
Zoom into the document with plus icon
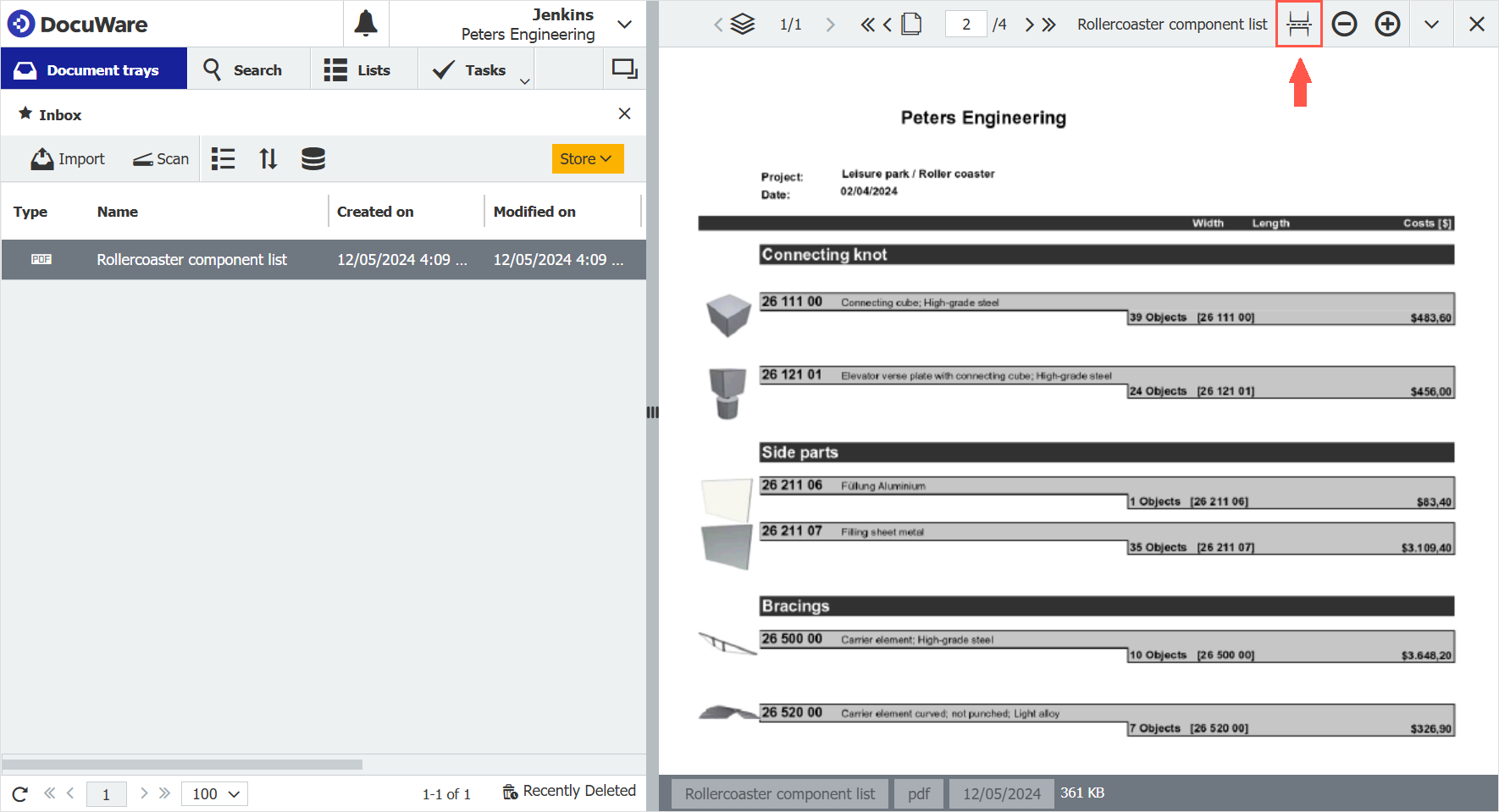(1388, 24)
